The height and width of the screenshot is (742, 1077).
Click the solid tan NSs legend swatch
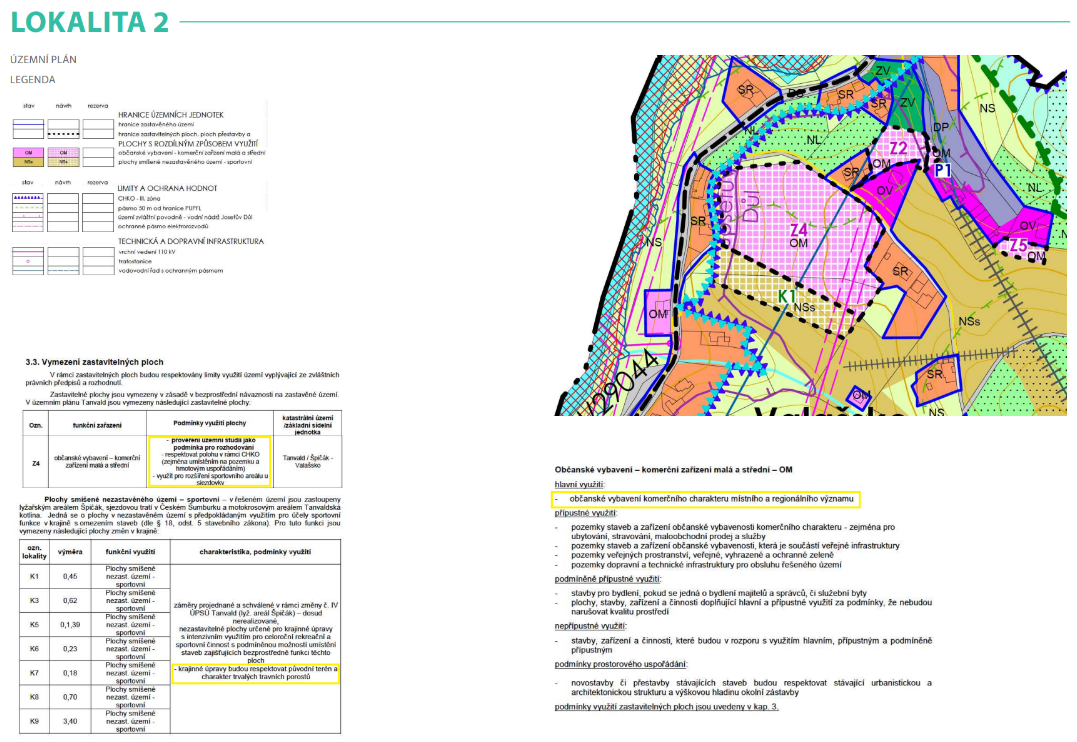coord(27,161)
